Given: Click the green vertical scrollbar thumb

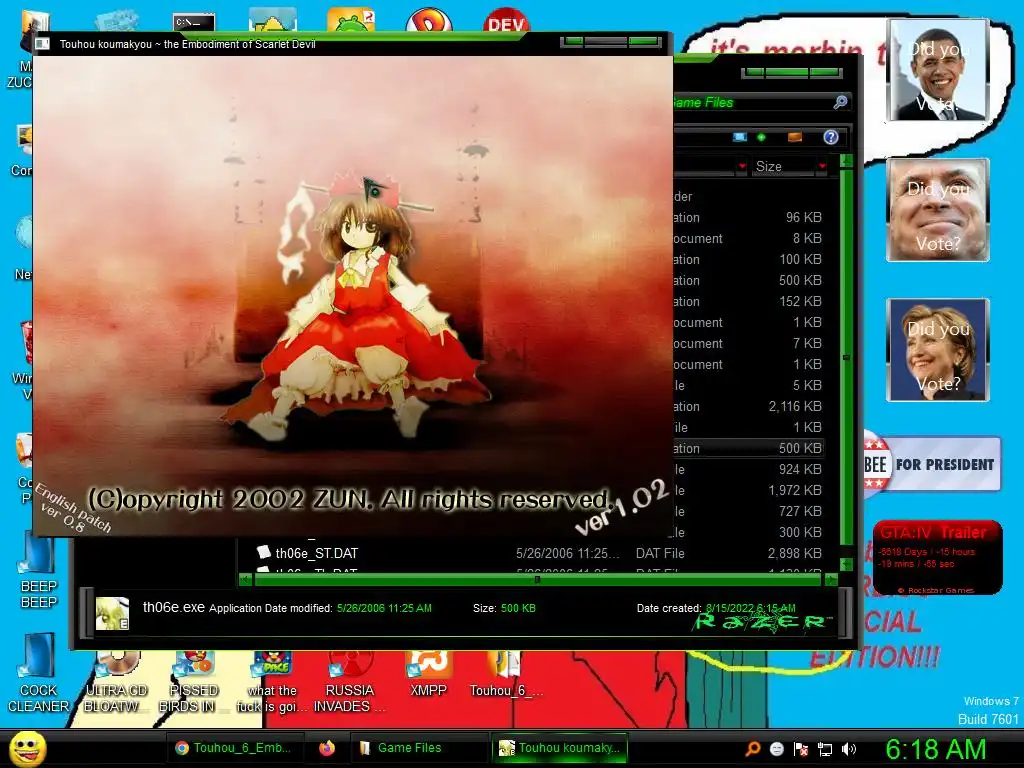Looking at the screenshot, I should 846,357.
